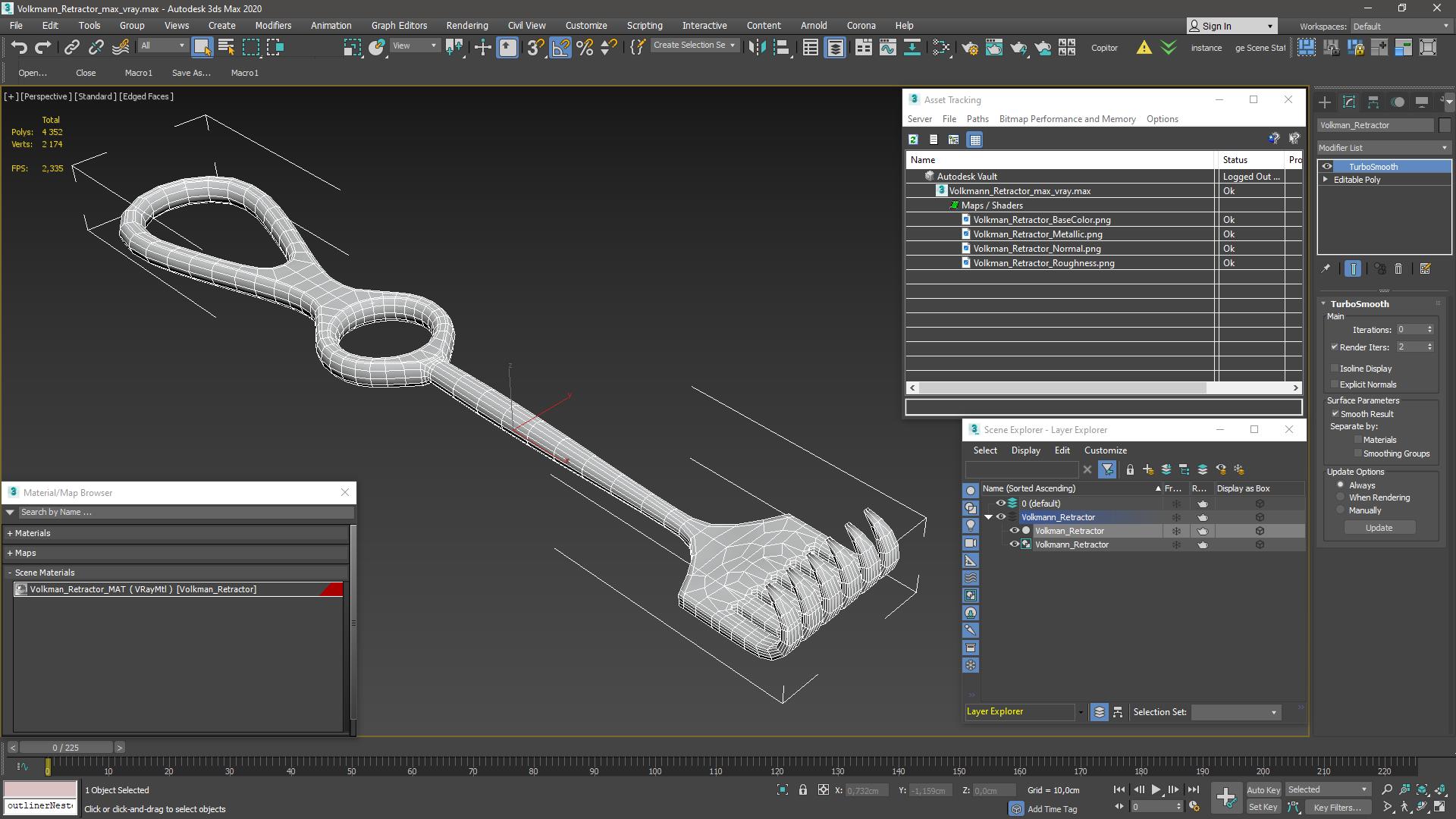Viewport: 1456px width, 819px height.
Task: Open the Modify command panel tab
Action: click(x=1349, y=102)
